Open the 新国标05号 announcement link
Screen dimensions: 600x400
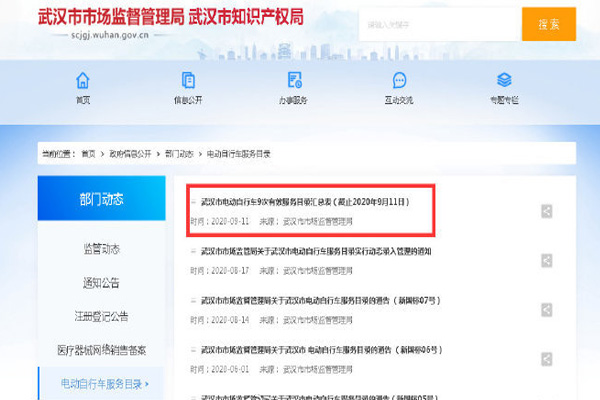[319, 397]
